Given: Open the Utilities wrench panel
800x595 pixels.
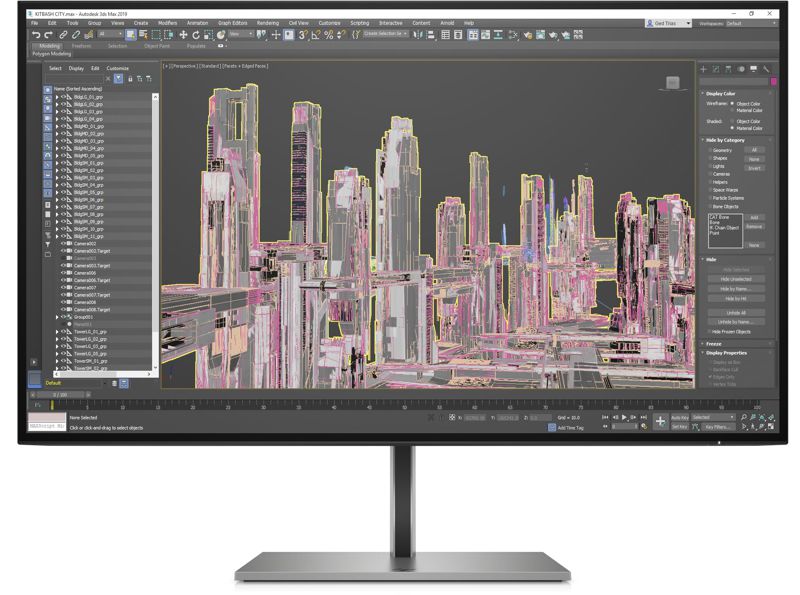Looking at the screenshot, I should 766,70.
